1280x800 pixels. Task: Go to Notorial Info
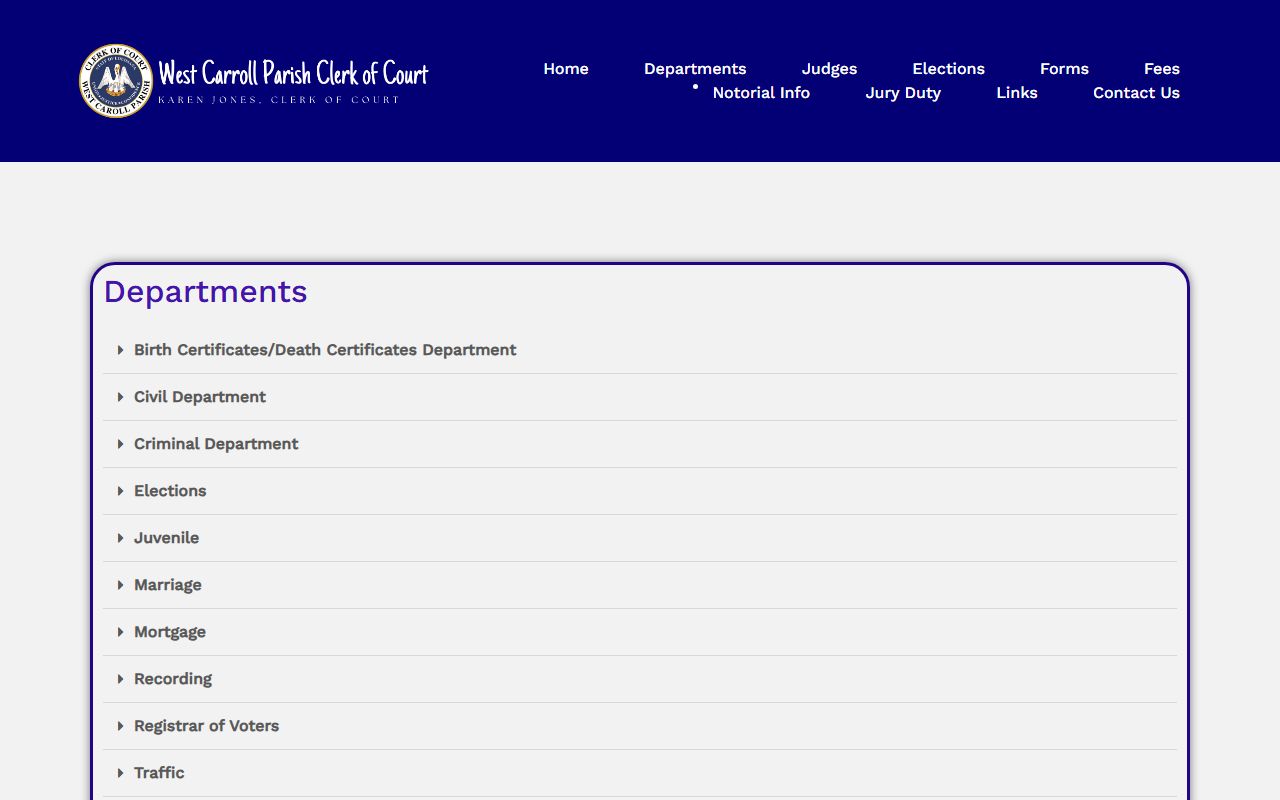(x=761, y=93)
